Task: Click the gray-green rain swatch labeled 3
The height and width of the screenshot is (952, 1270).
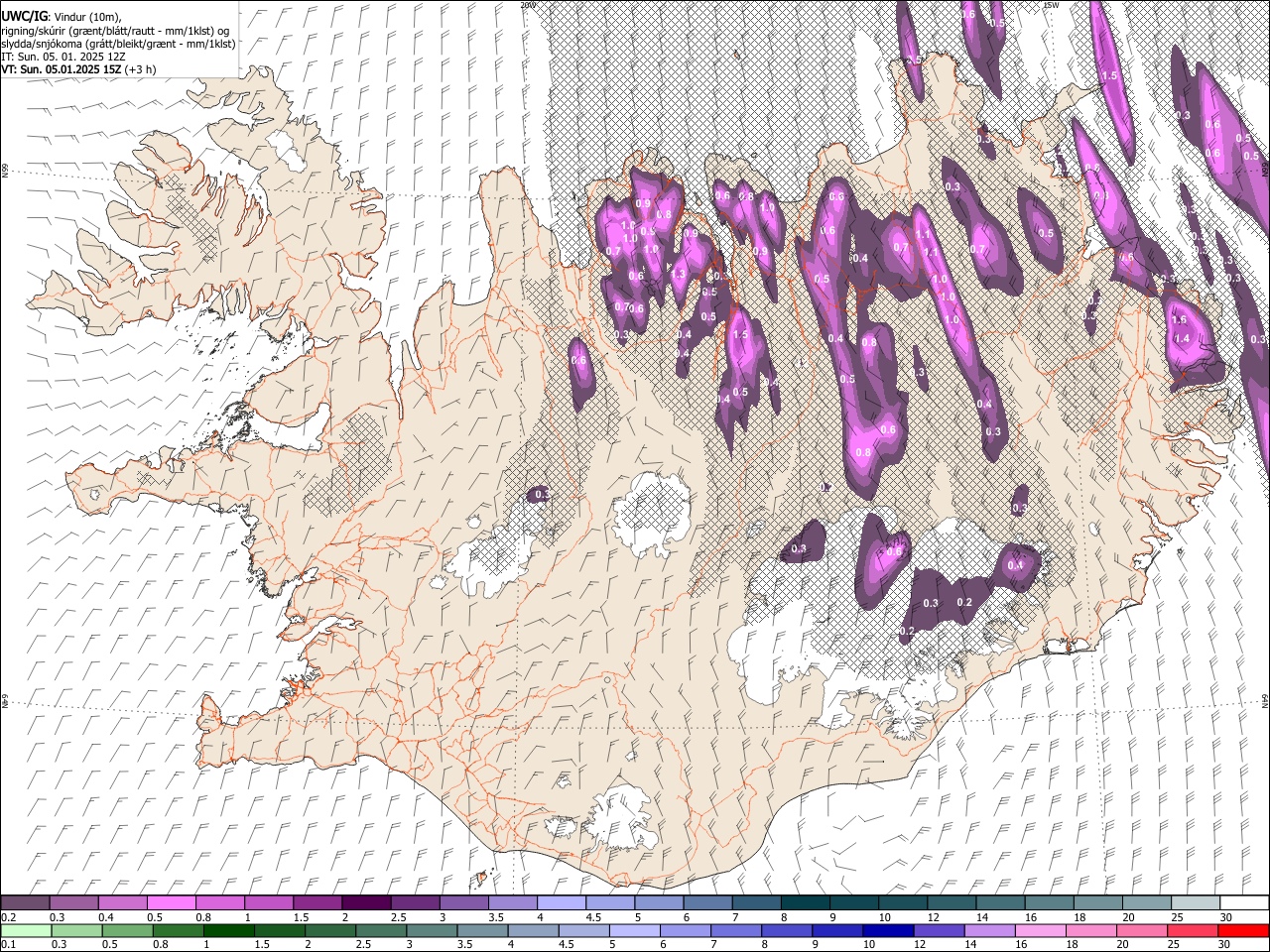Action: tap(432, 930)
